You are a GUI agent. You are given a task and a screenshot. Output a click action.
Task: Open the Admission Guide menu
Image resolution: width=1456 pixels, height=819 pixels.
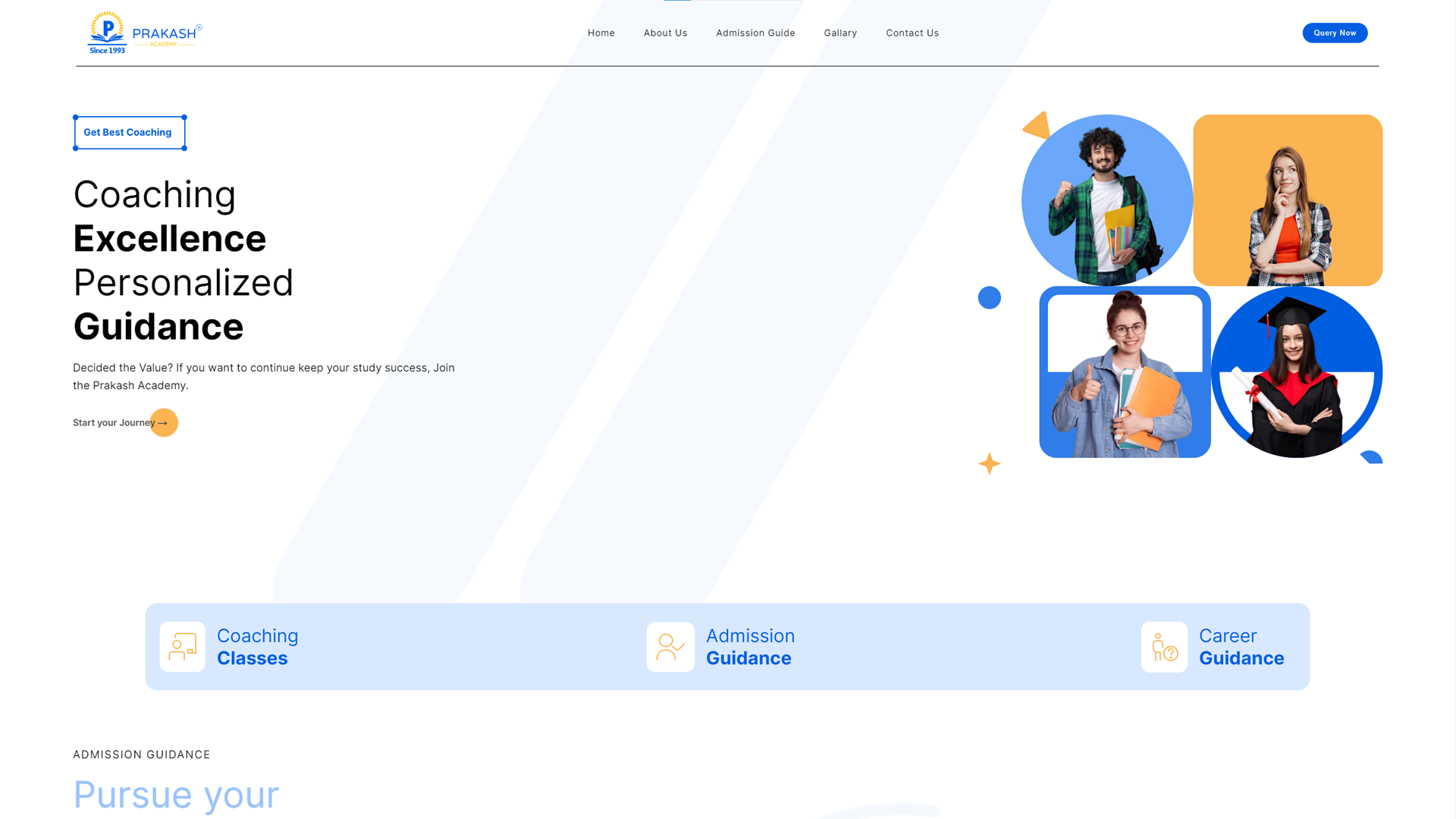[755, 33]
